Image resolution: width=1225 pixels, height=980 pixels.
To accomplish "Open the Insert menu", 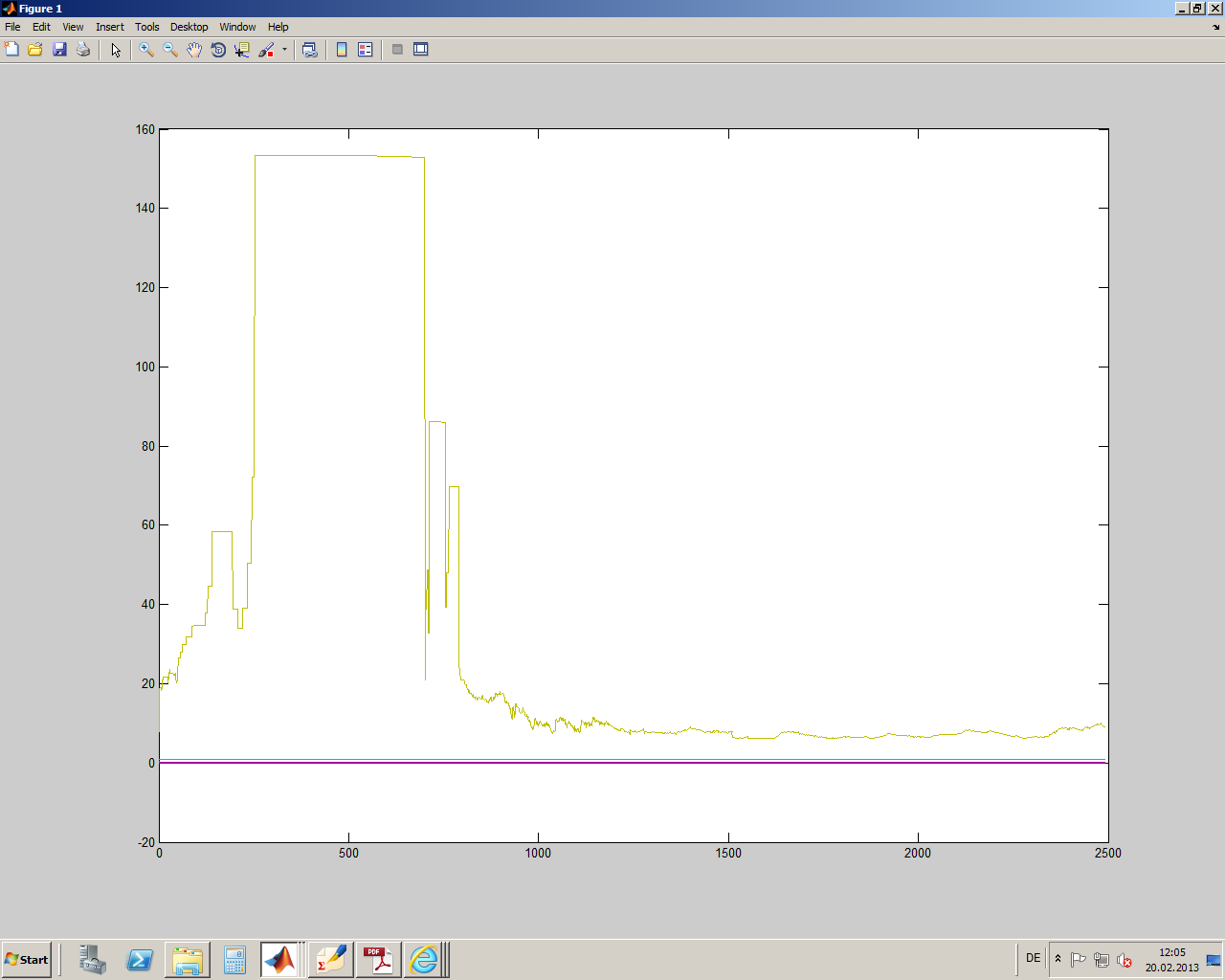I will click(x=110, y=27).
